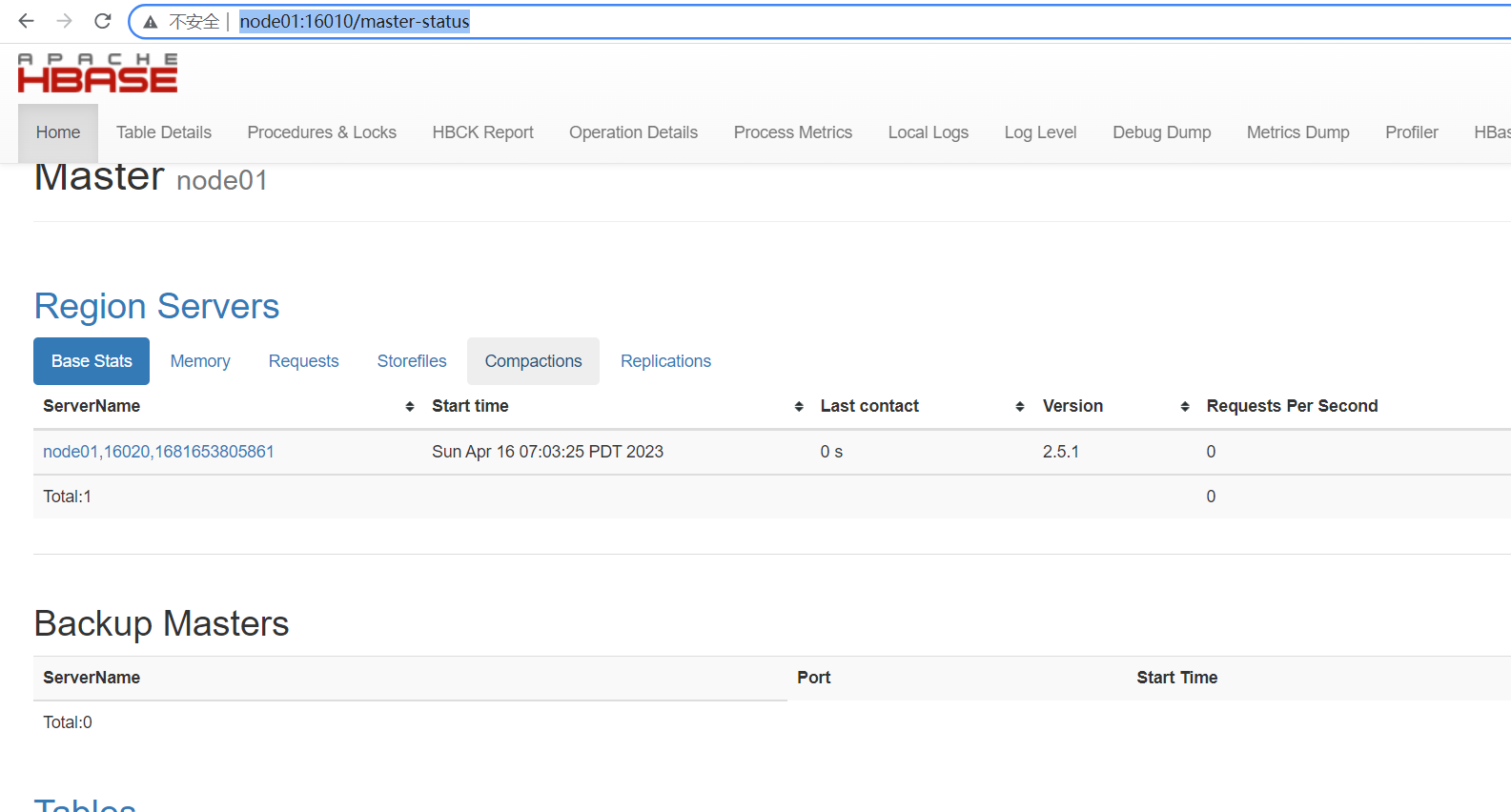The width and height of the screenshot is (1511, 812).
Task: Click the browser forward arrow
Action: [x=64, y=21]
